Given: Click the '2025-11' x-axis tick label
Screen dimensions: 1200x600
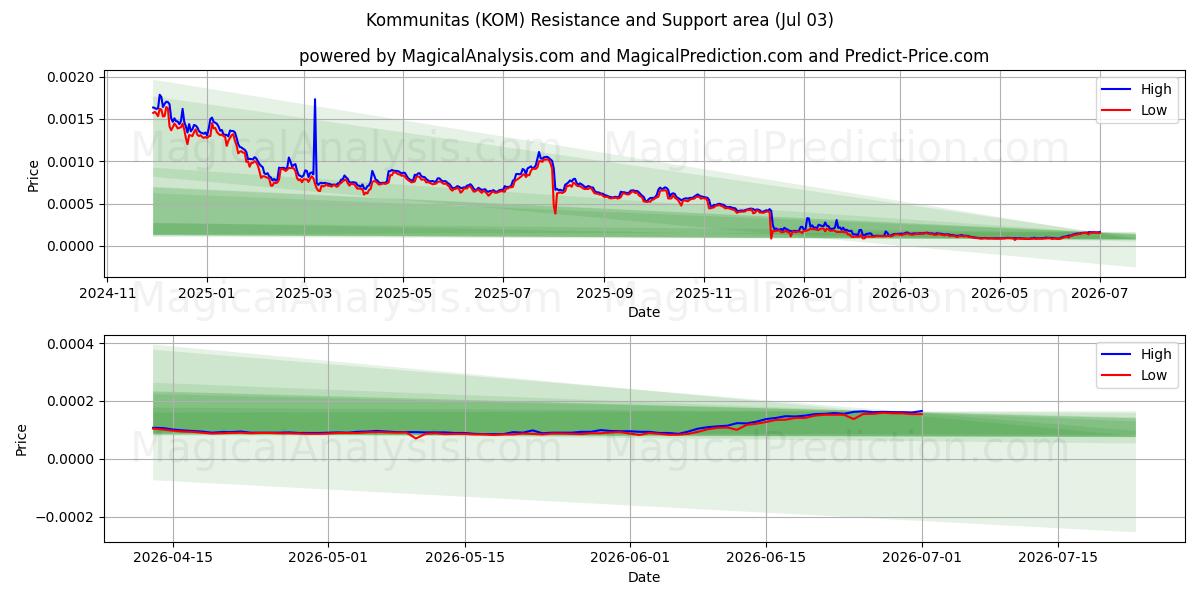Looking at the screenshot, I should 704,293.
